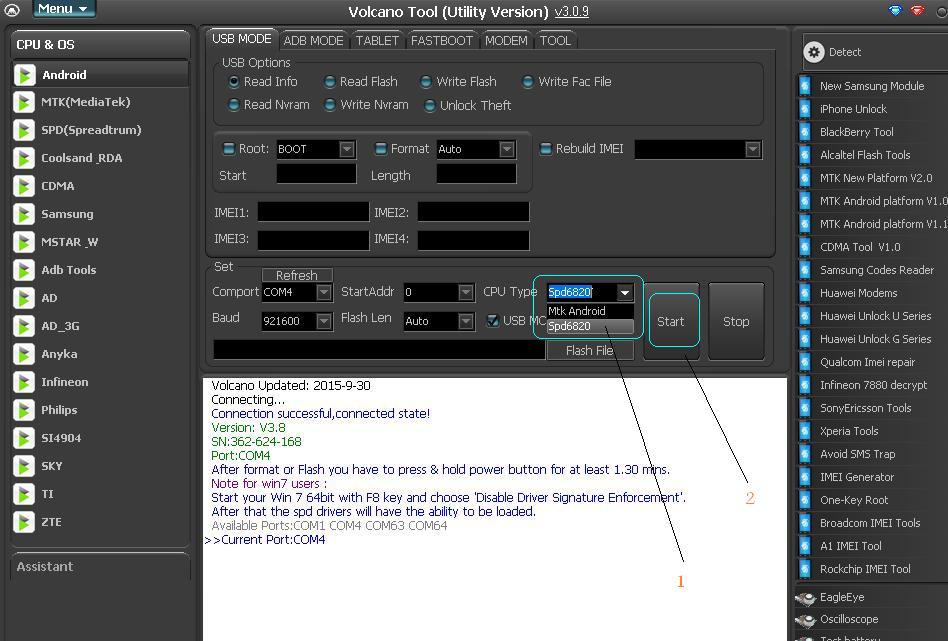
Task: Select the Write Flash radio option
Action: click(426, 81)
